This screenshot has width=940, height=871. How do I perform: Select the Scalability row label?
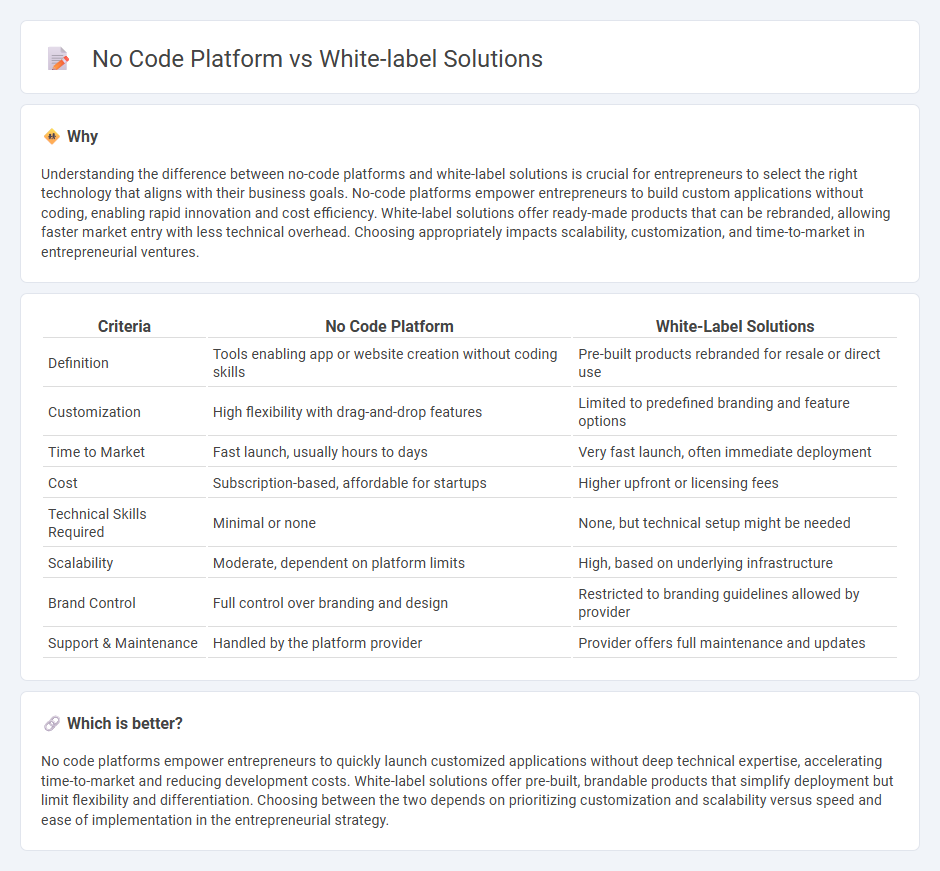click(80, 563)
